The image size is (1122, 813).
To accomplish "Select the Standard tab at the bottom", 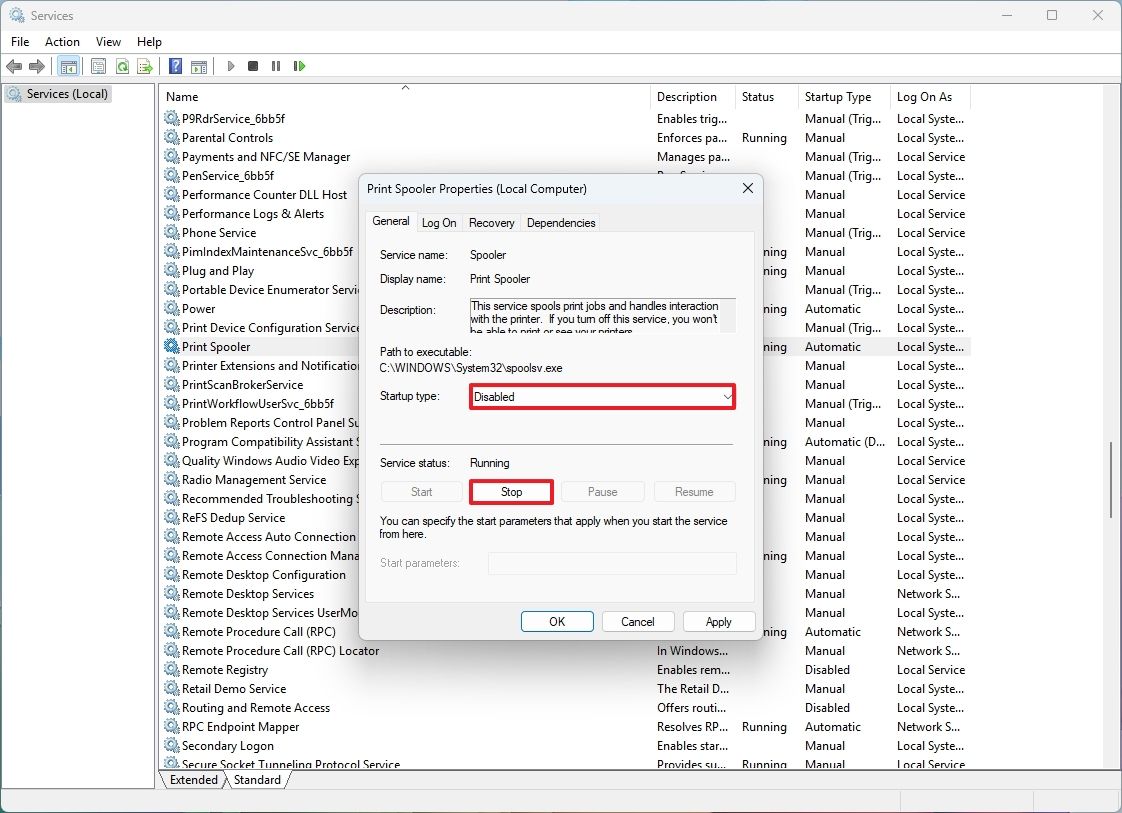I will tap(257, 779).
